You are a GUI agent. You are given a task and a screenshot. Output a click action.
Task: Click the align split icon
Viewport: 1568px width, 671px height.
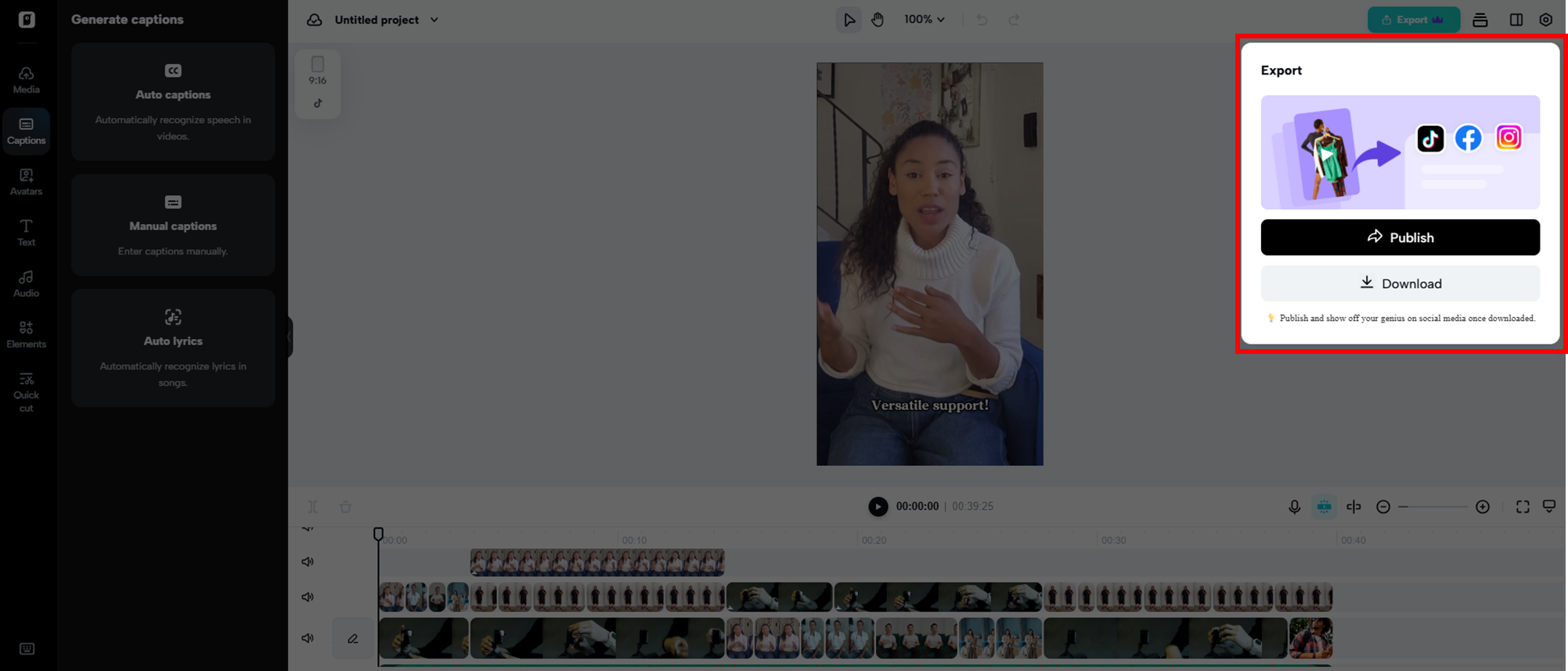[x=1354, y=507]
